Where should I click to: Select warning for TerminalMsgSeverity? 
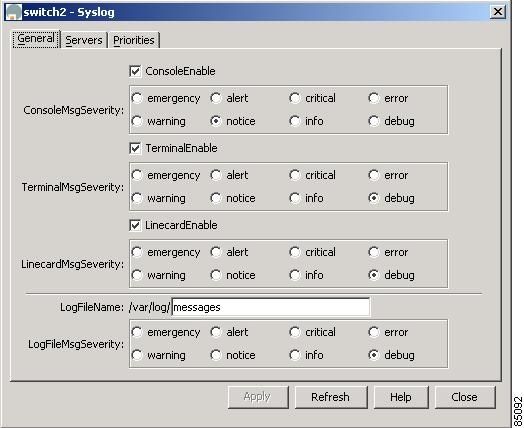click(137, 198)
